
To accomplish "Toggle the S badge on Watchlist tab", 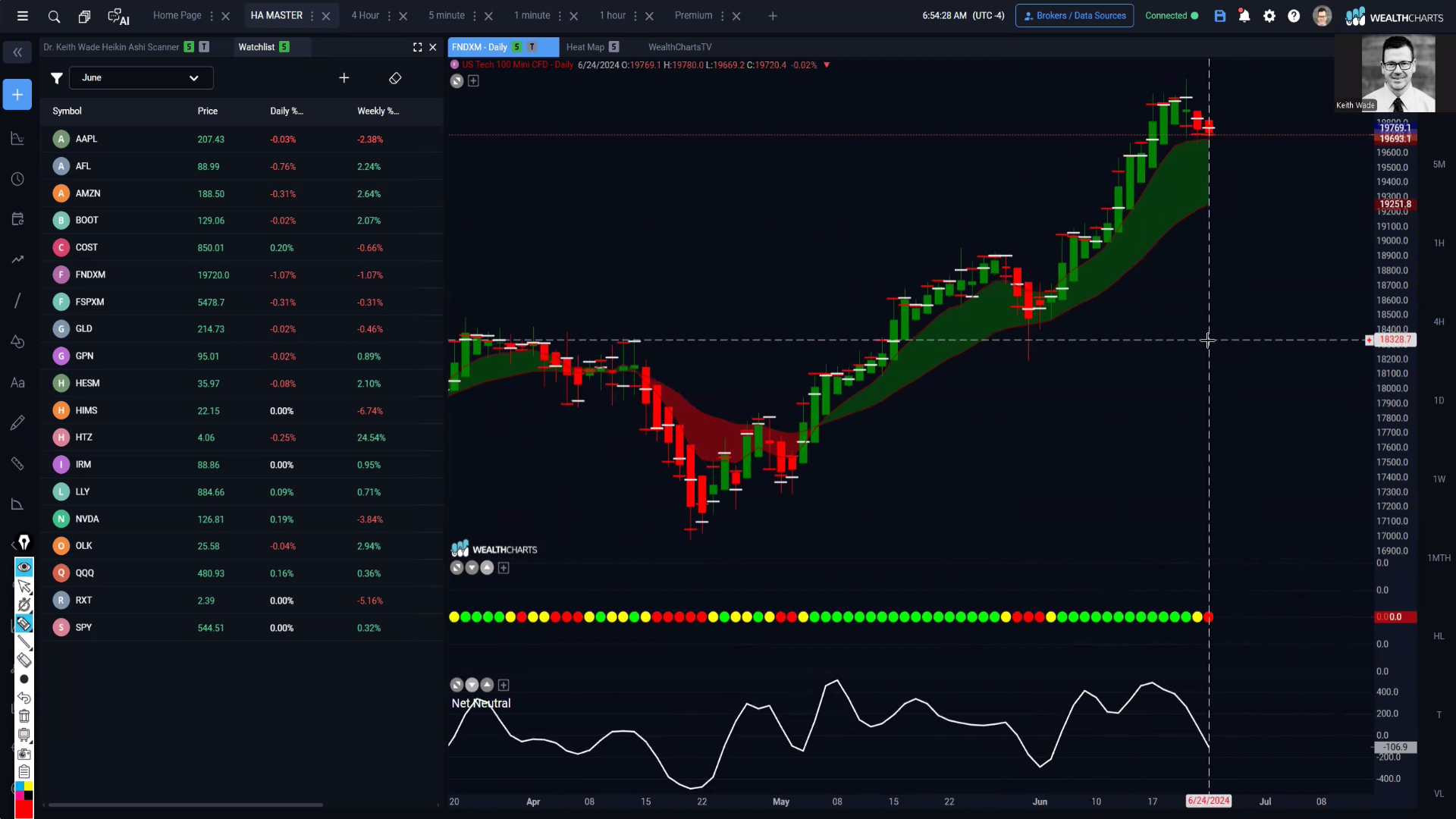I will tap(284, 47).
